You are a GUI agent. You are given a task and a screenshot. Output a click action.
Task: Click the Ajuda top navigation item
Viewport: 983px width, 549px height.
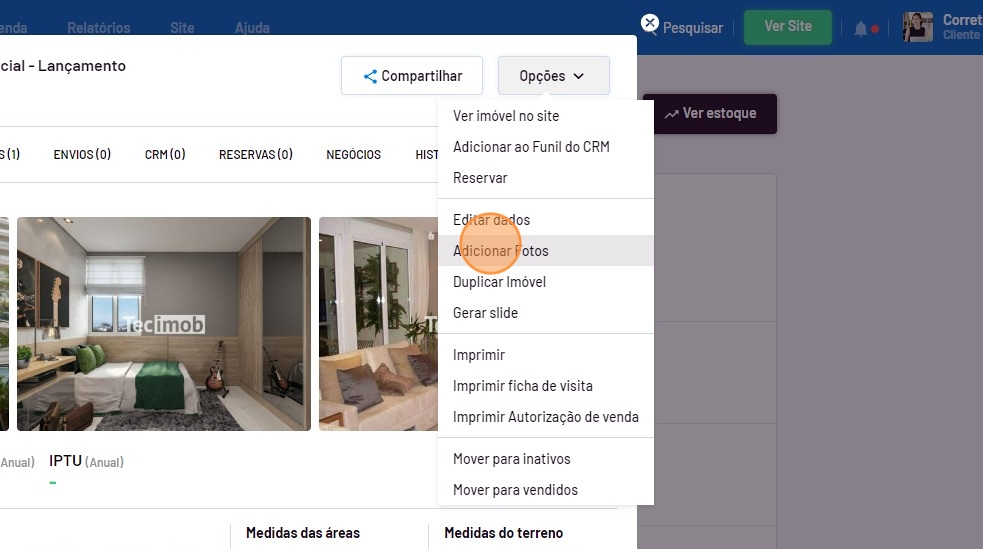click(252, 28)
